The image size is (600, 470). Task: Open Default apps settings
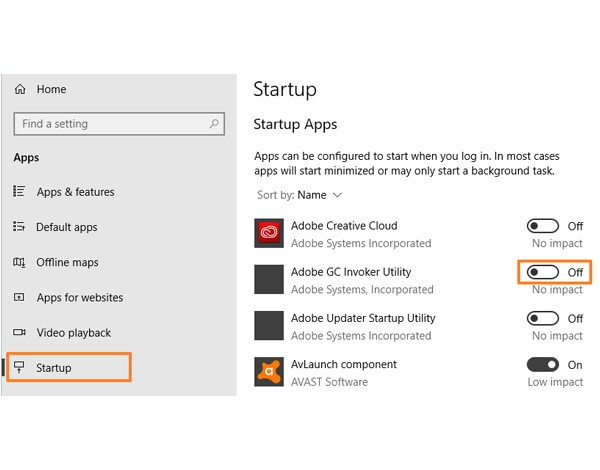(67, 227)
